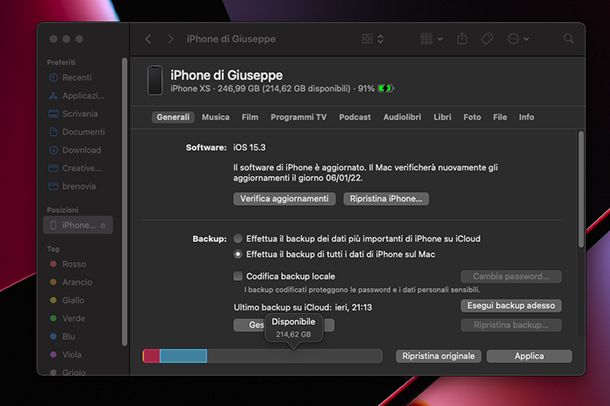Click Ripristina backup button

point(511,325)
